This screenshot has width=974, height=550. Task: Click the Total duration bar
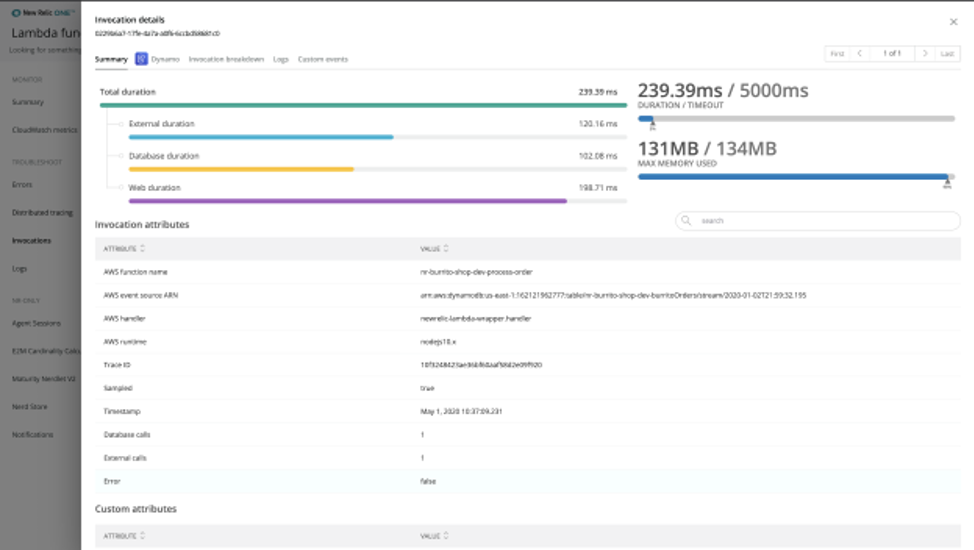coord(363,106)
